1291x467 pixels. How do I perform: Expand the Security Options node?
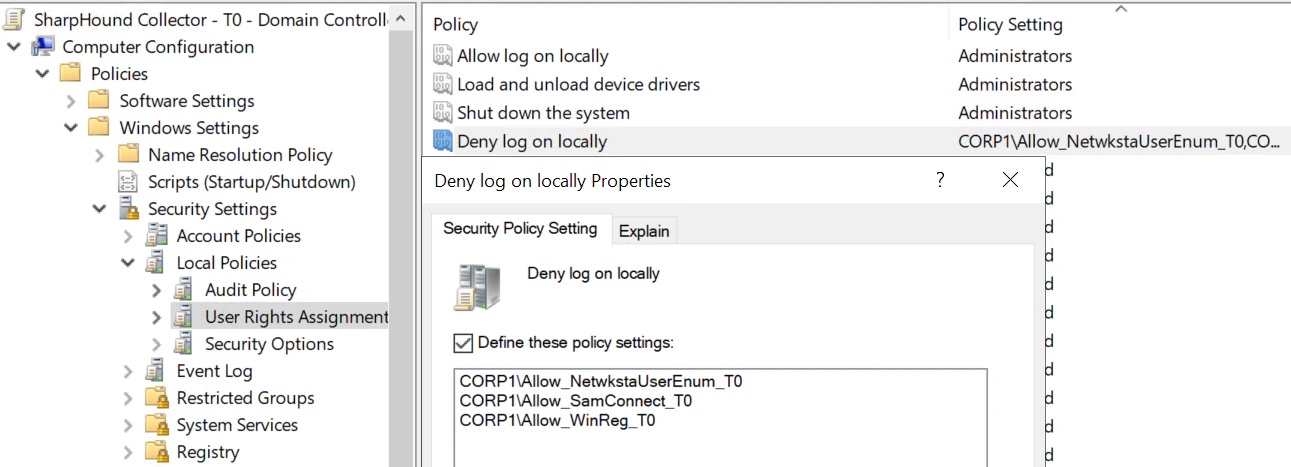(156, 344)
